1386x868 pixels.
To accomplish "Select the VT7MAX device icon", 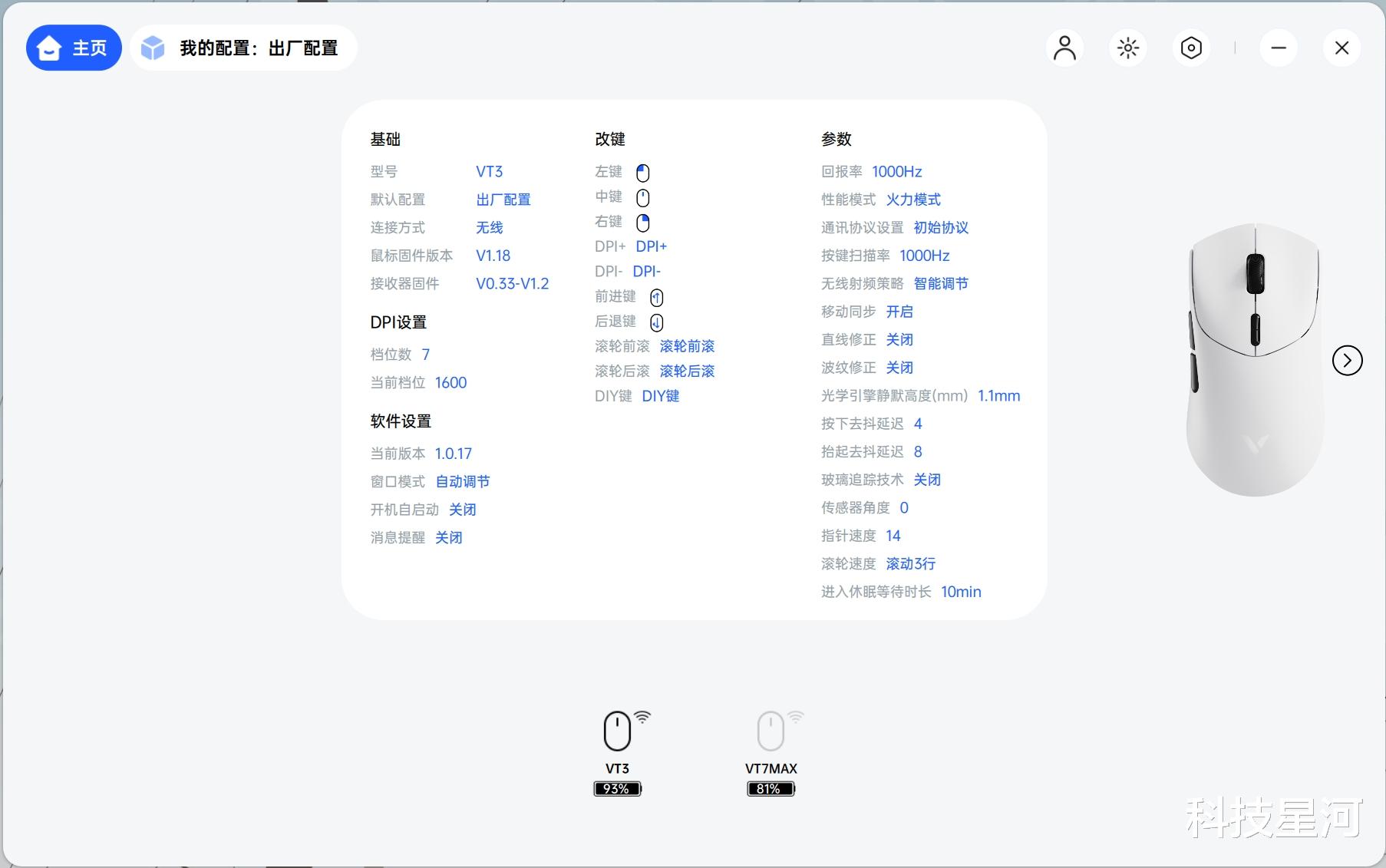I will (x=771, y=730).
